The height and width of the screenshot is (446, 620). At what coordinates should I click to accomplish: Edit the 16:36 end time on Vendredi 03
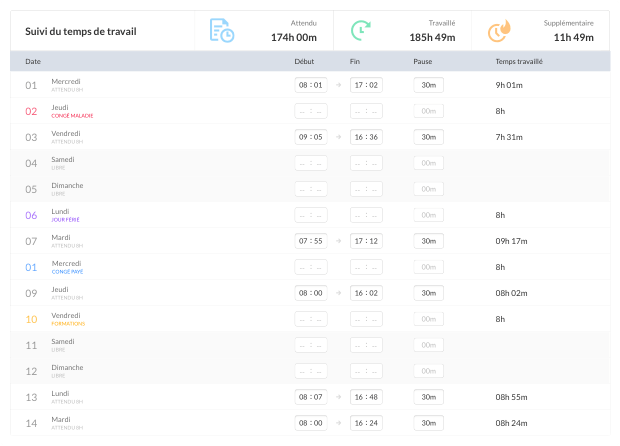coord(366,137)
